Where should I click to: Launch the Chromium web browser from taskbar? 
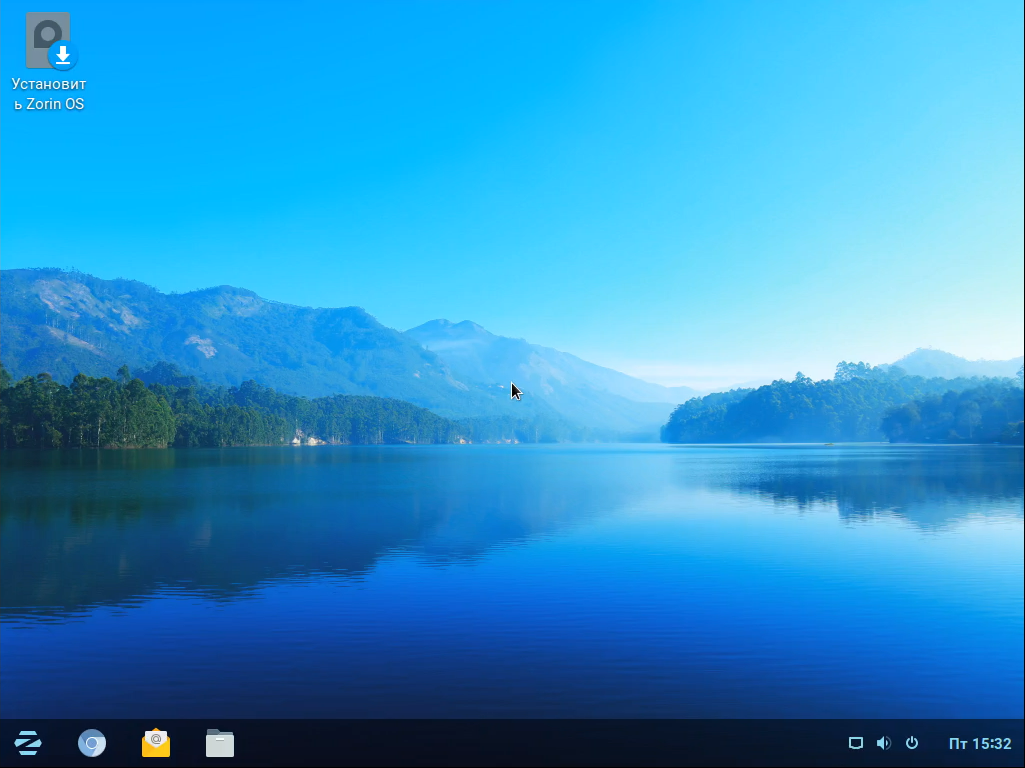click(92, 743)
